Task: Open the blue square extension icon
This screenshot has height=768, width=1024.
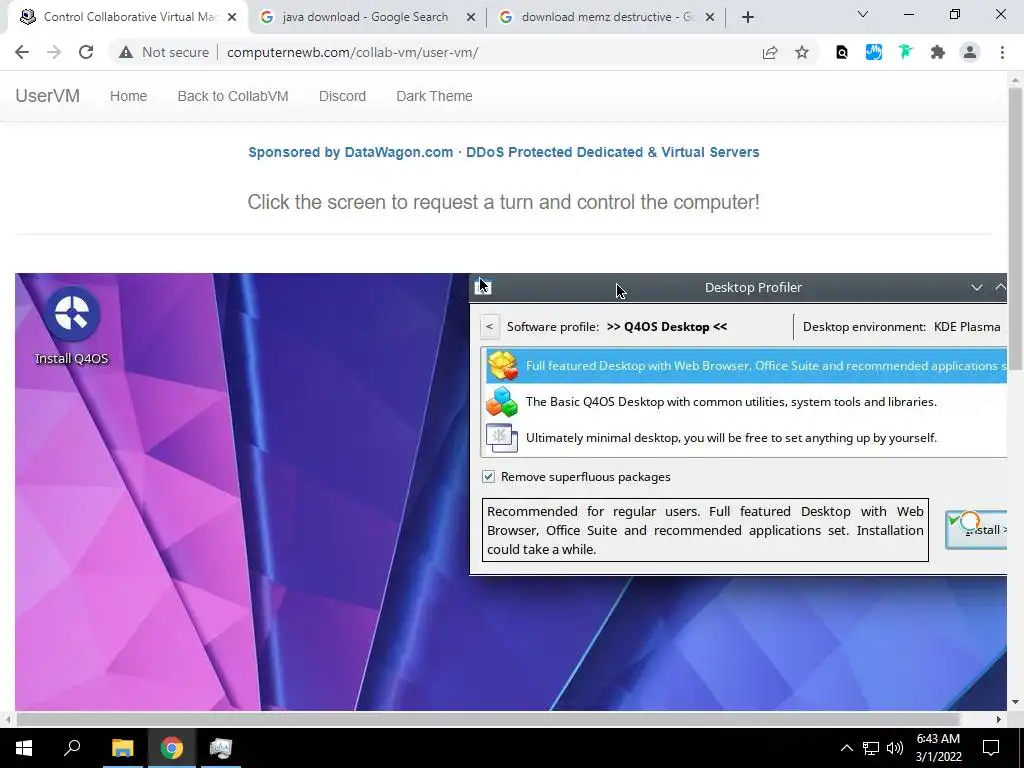Action: (874, 52)
